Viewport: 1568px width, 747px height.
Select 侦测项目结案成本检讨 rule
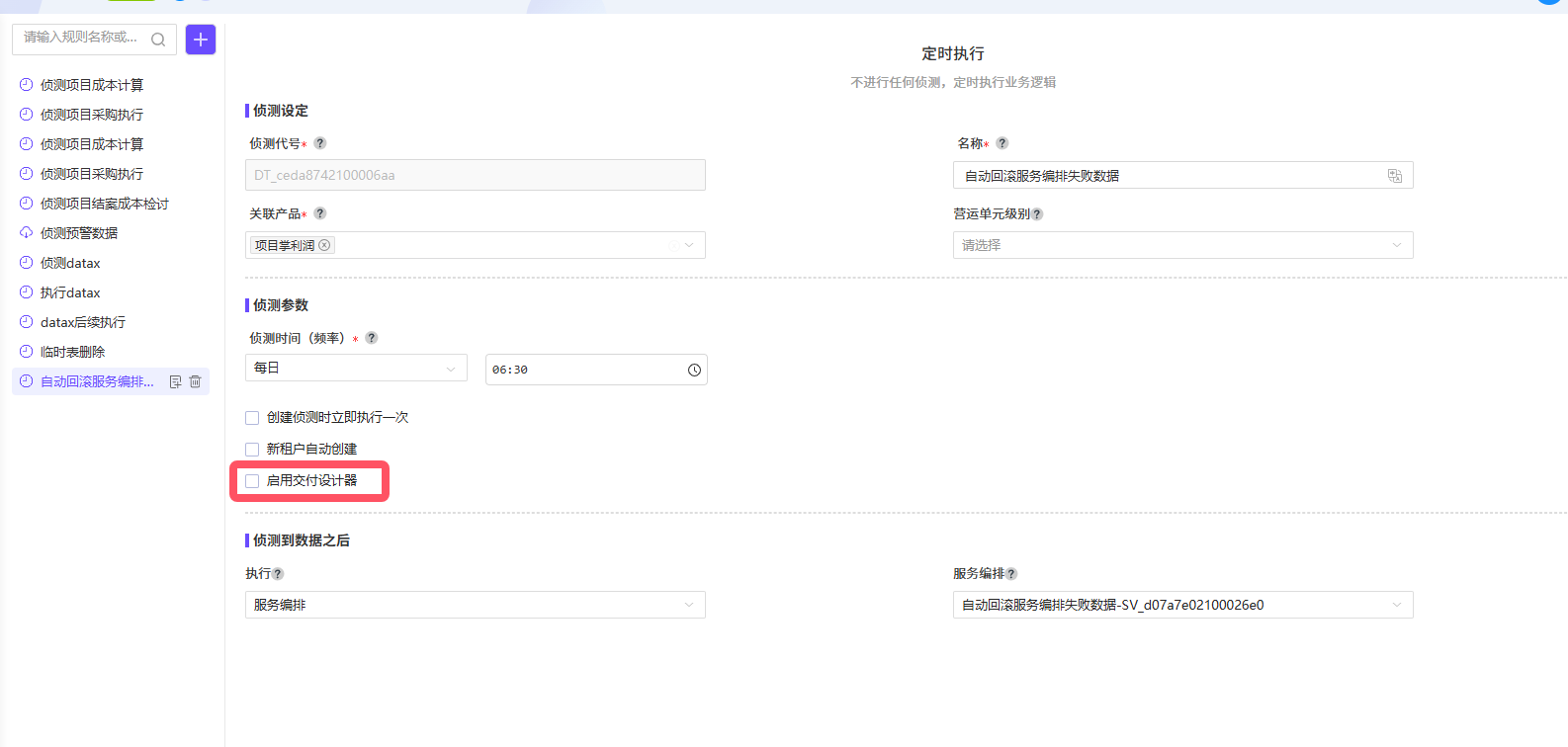(x=111, y=204)
